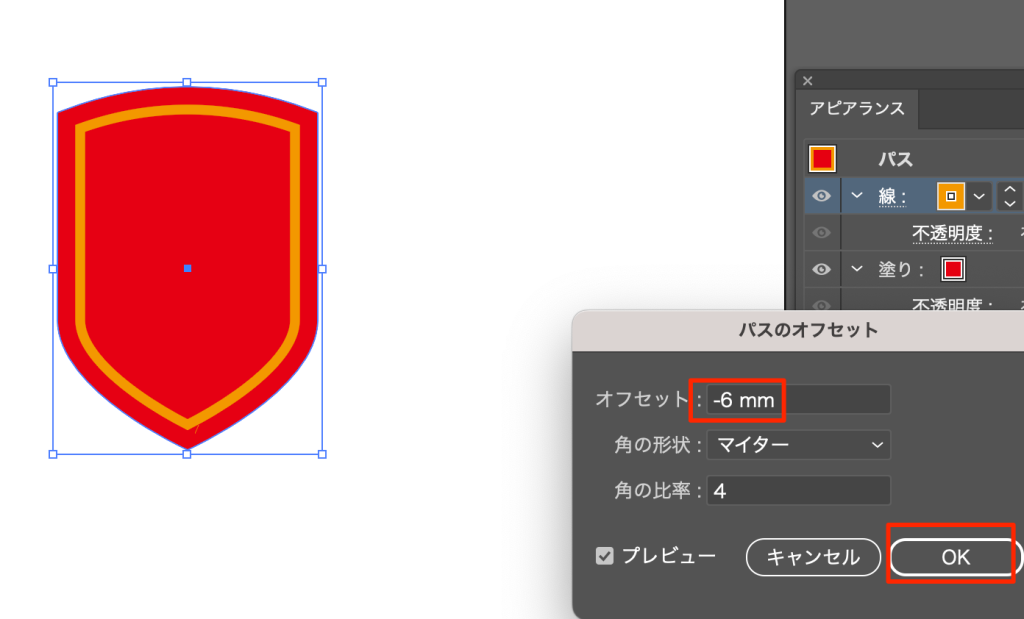Toggle the プレビュー checkbox

coord(605,556)
